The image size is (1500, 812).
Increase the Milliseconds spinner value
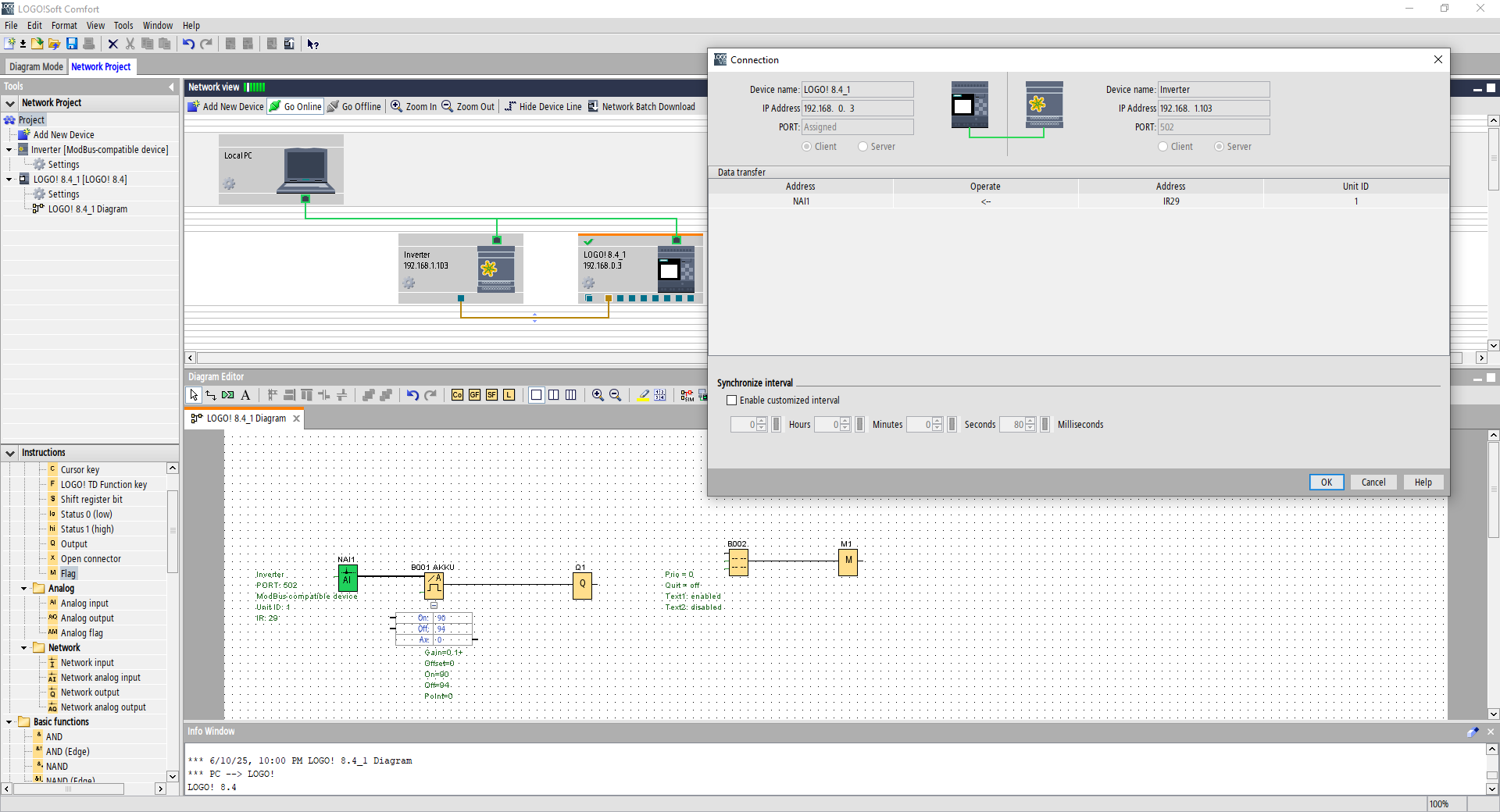1030,421
